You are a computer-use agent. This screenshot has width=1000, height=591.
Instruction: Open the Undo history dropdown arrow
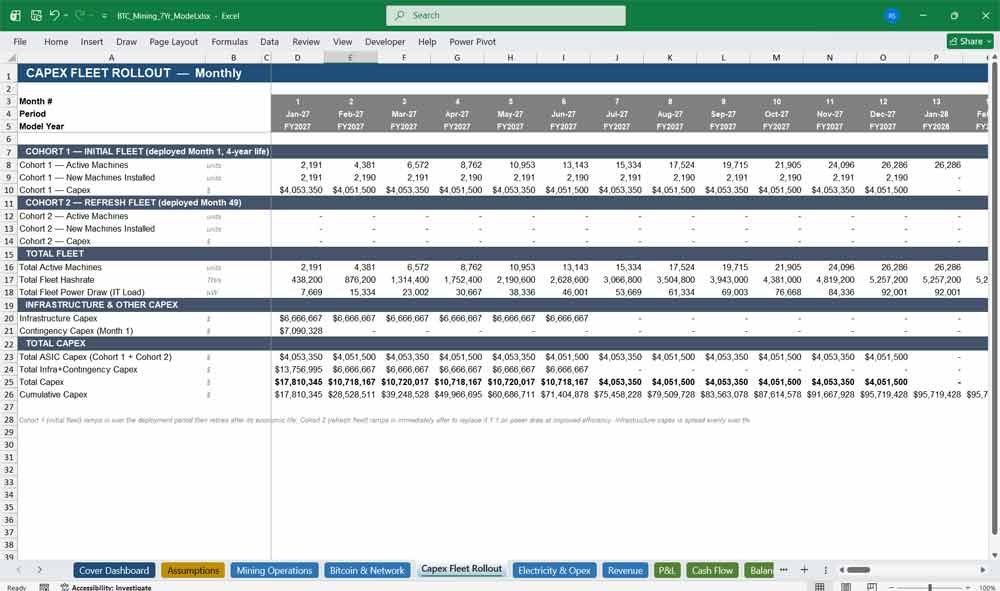(x=66, y=15)
